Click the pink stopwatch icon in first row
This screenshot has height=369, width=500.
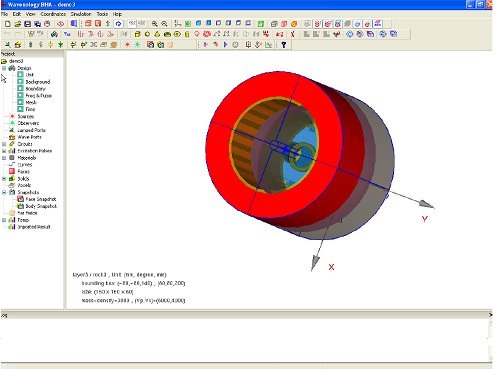click(47, 24)
